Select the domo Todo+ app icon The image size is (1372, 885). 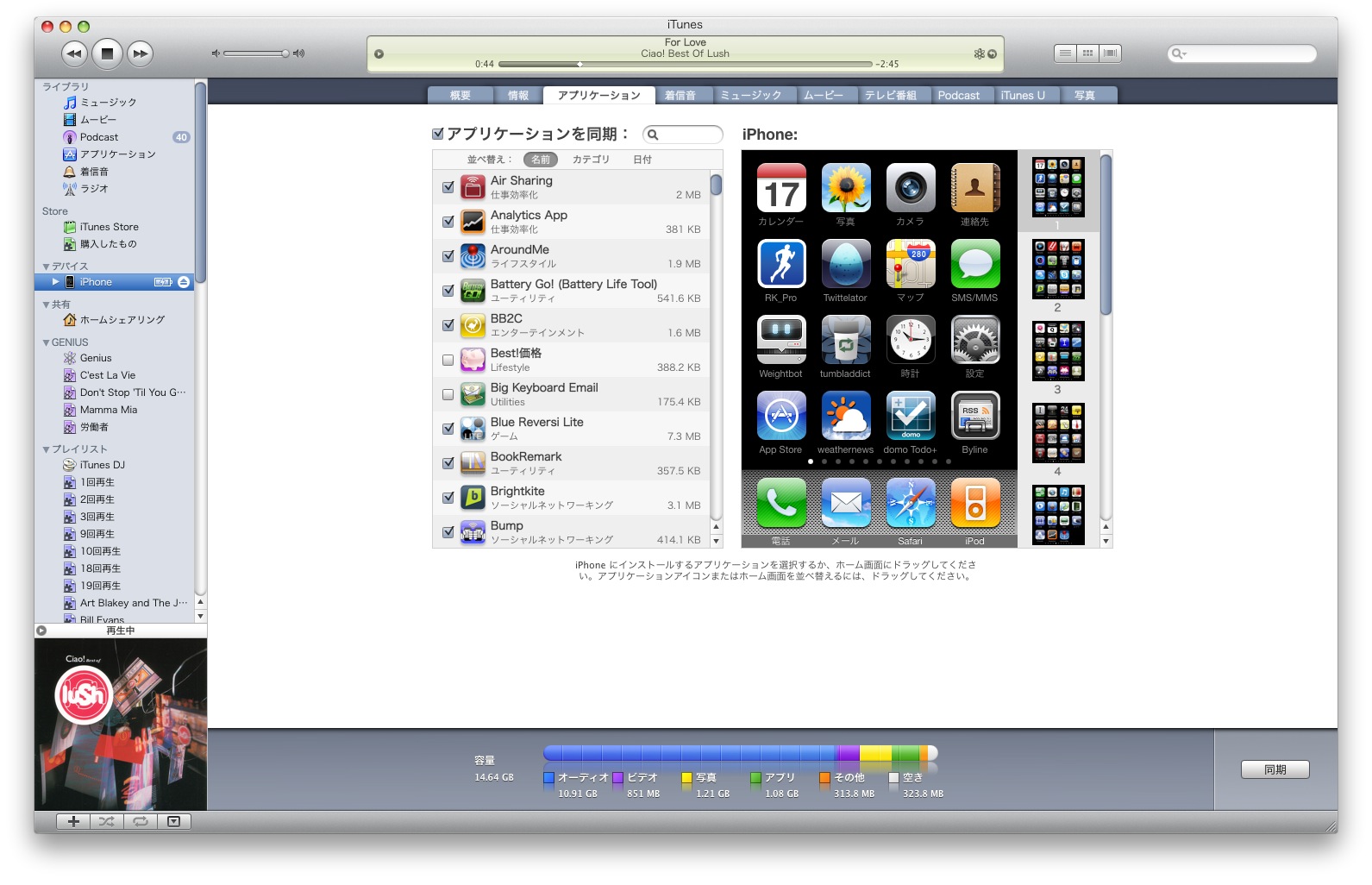[x=911, y=415]
